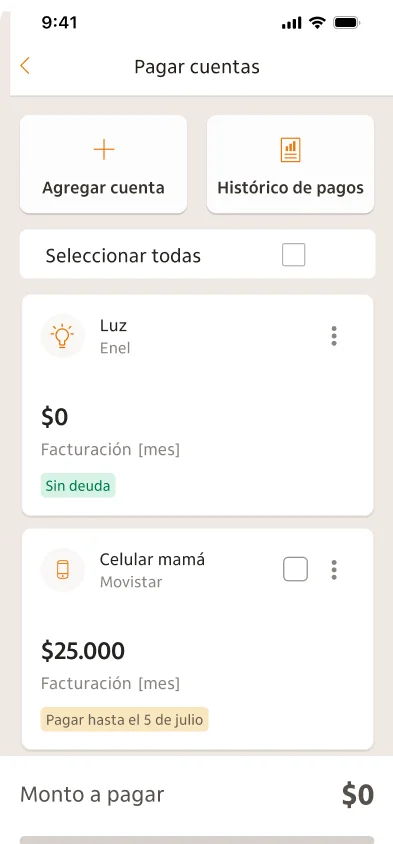
Task: Open the chart document icon for payment history
Action: (x=291, y=150)
